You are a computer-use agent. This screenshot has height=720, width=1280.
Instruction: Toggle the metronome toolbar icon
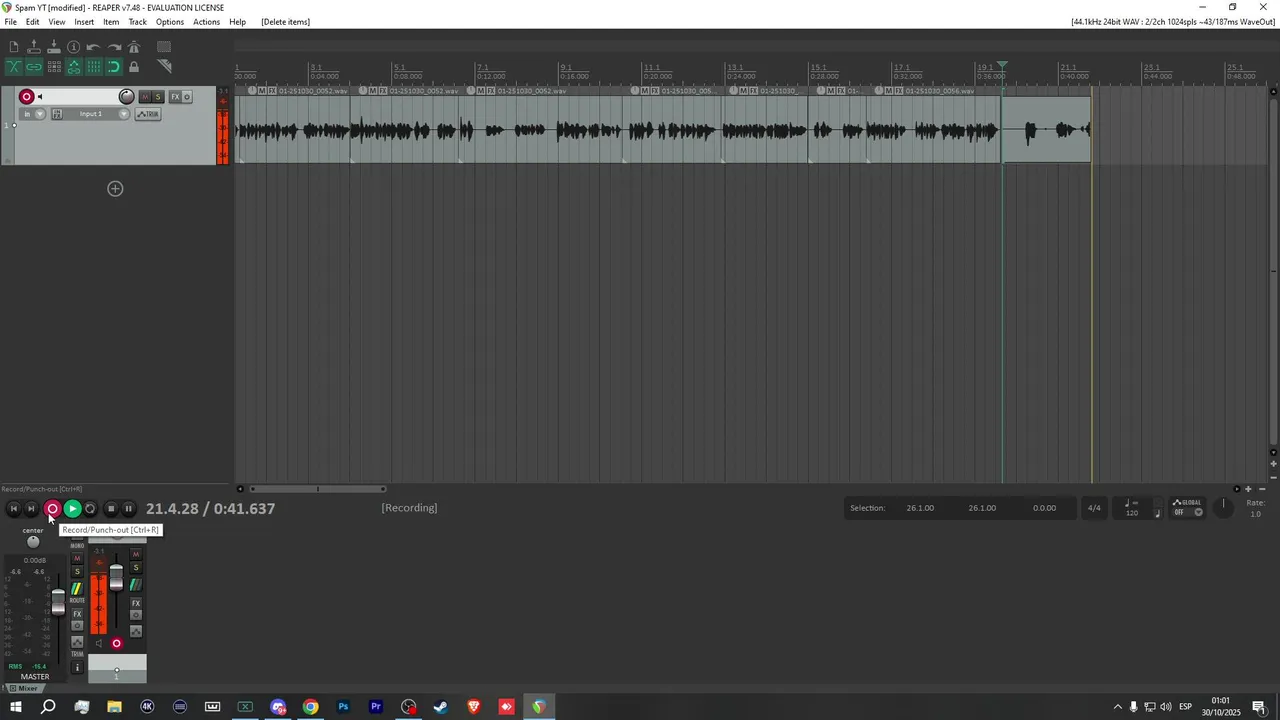click(x=134, y=47)
